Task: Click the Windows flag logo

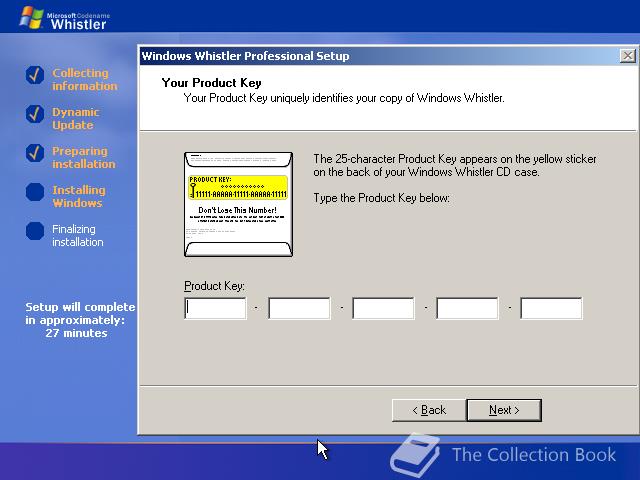Action: 31,18
